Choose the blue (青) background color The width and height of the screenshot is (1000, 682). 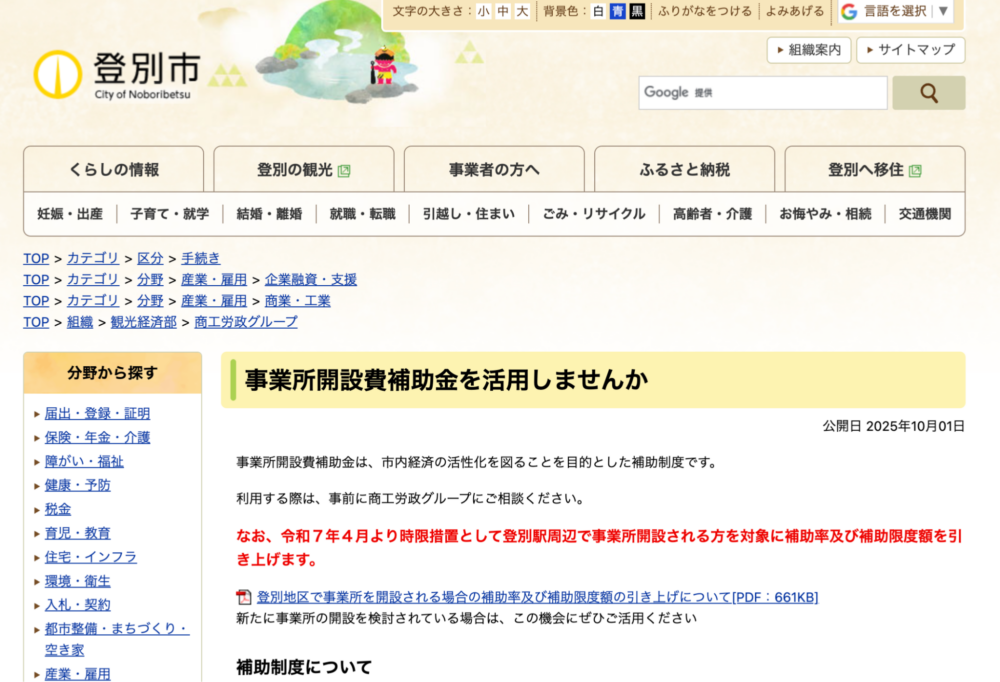[x=618, y=11]
